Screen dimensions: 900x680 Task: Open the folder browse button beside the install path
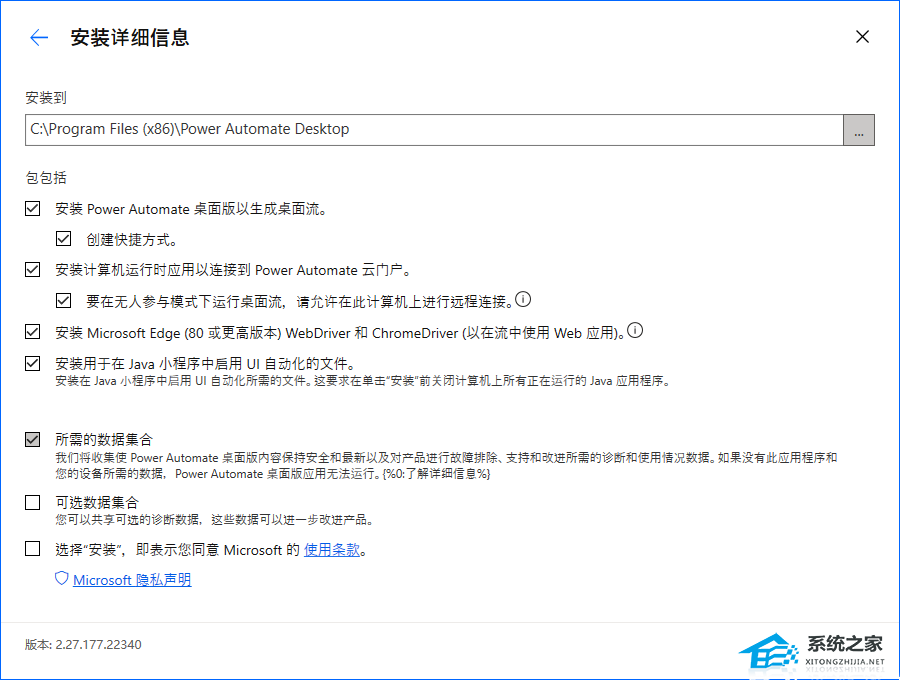tap(859, 130)
